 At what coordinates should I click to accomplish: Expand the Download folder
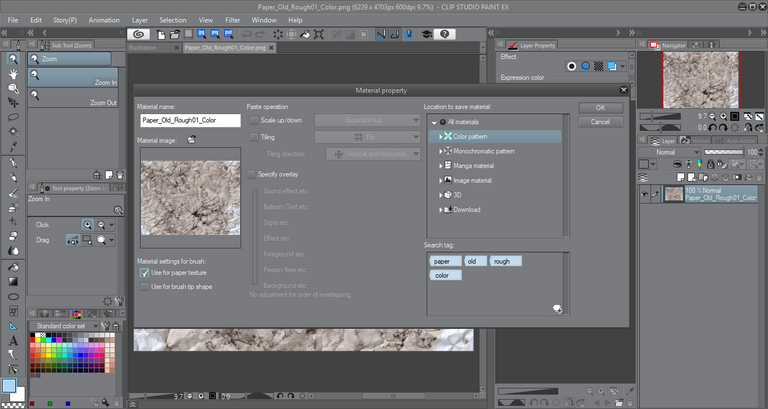point(440,210)
